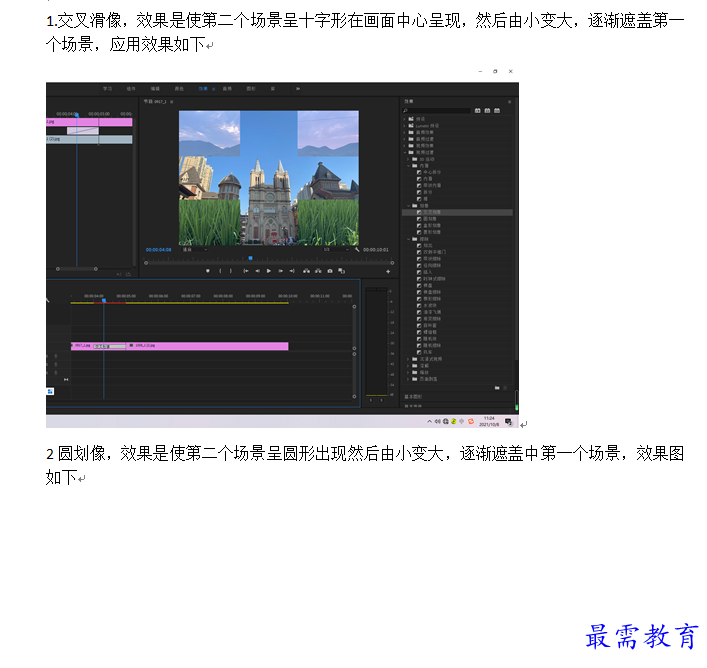
Task: Click the effect controls mini-timeline playhead
Action: (77, 115)
